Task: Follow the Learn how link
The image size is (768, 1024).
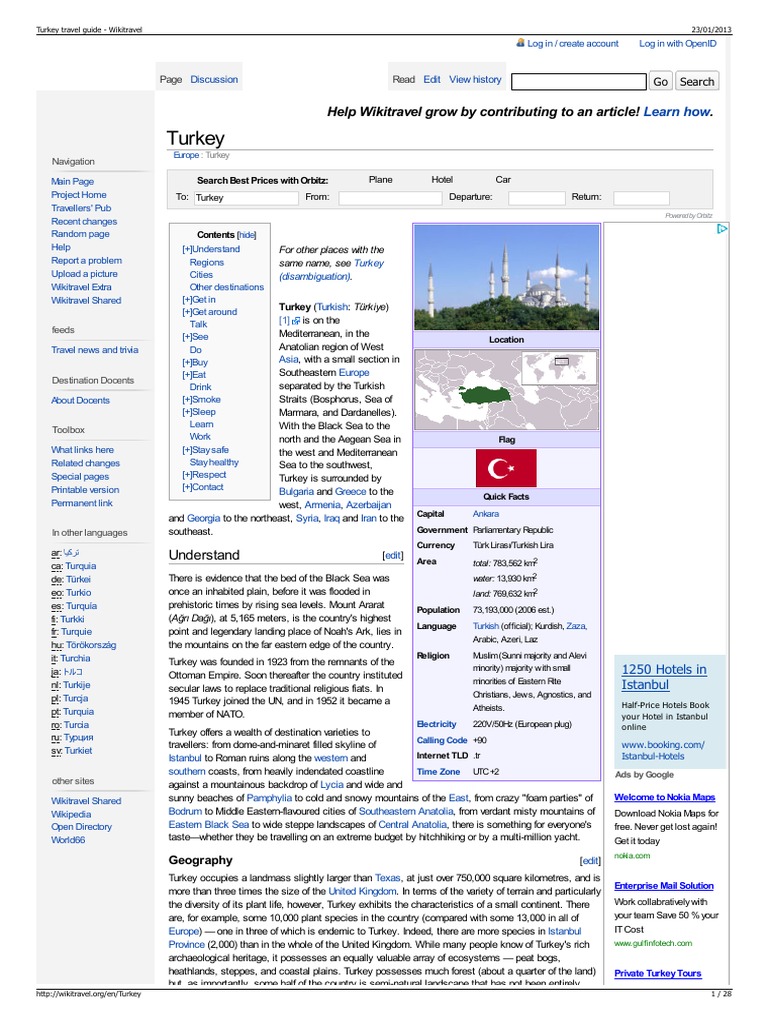Action: (x=677, y=112)
